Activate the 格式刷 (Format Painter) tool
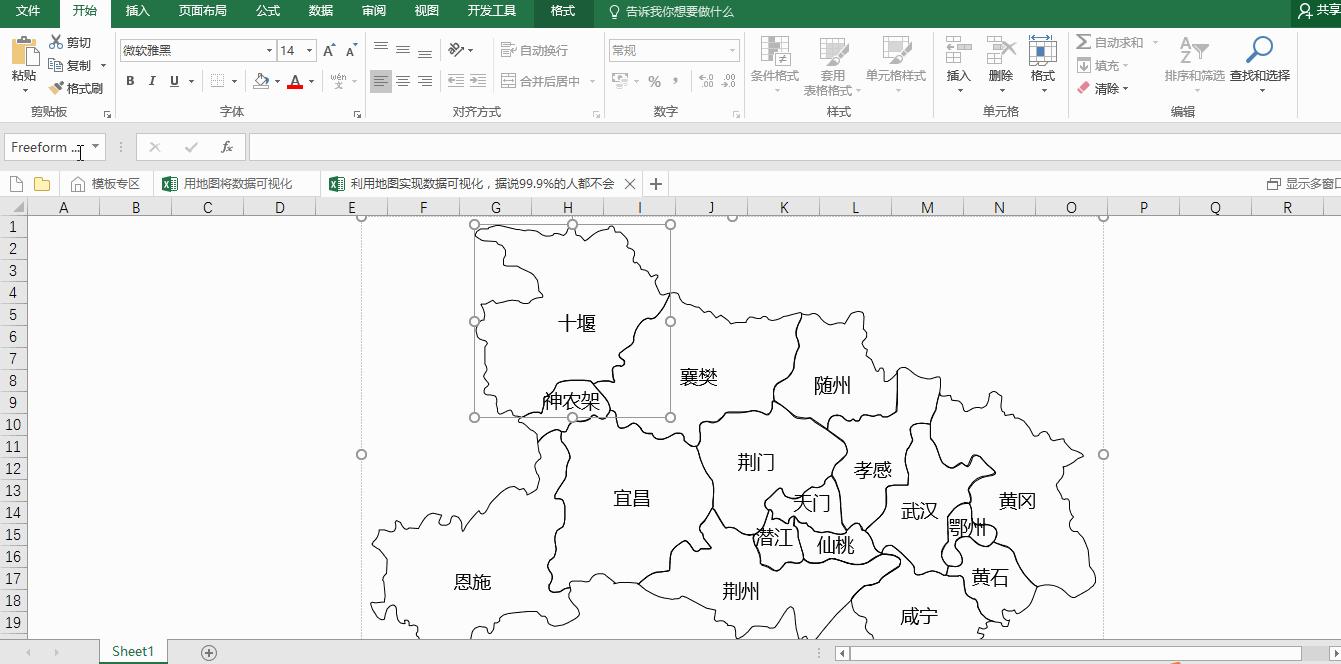 pos(83,88)
